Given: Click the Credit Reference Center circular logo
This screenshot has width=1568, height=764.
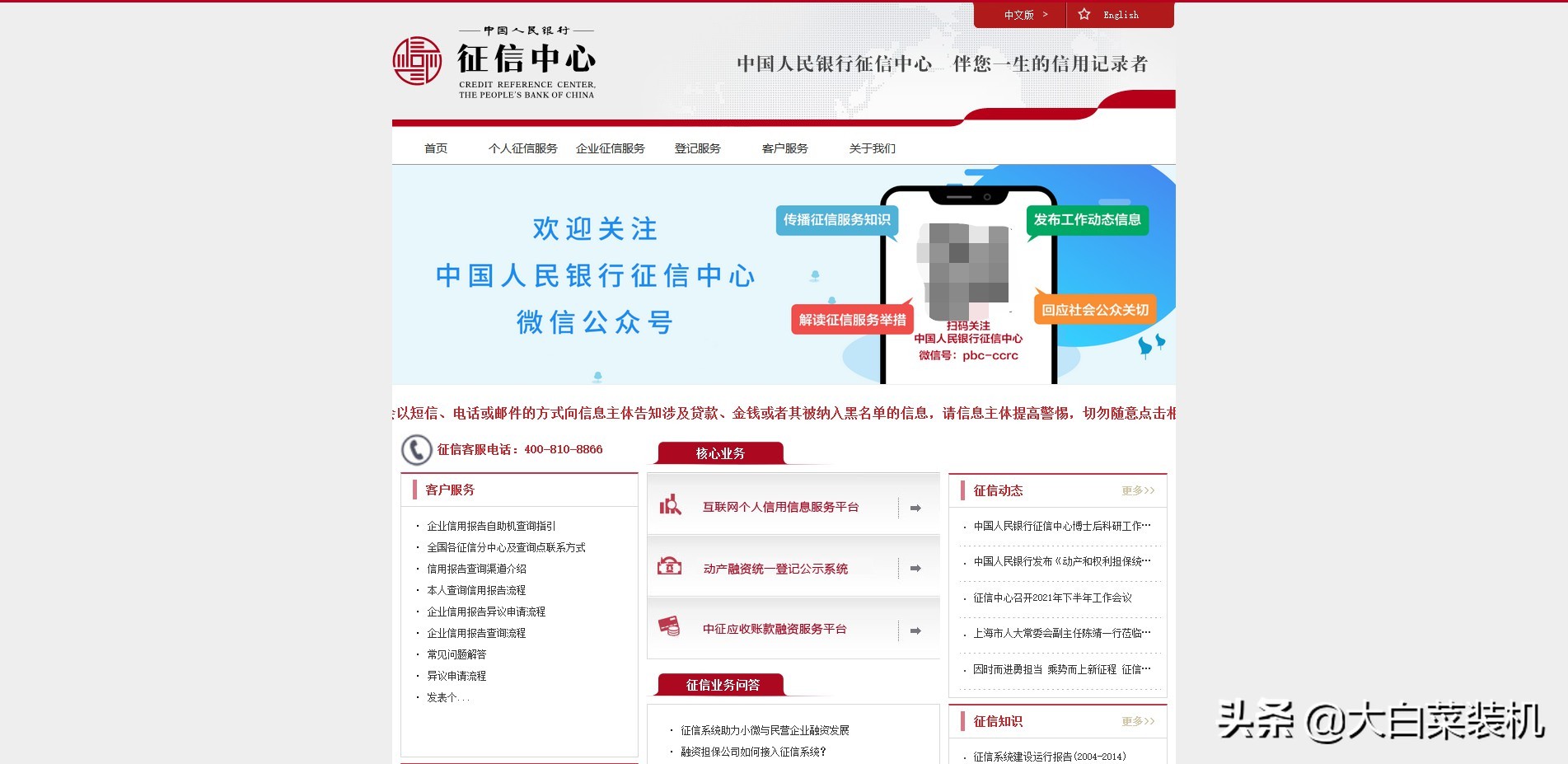Looking at the screenshot, I should [417, 61].
